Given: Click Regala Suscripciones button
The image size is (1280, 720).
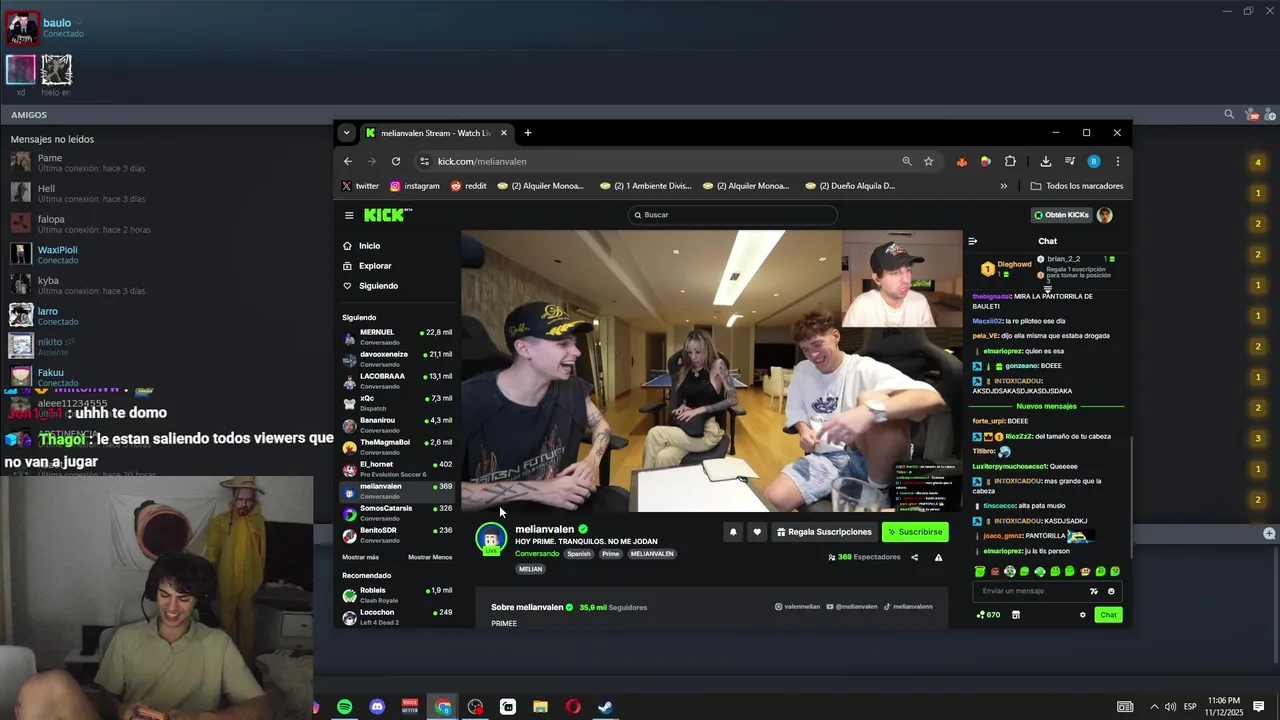Looking at the screenshot, I should [824, 532].
